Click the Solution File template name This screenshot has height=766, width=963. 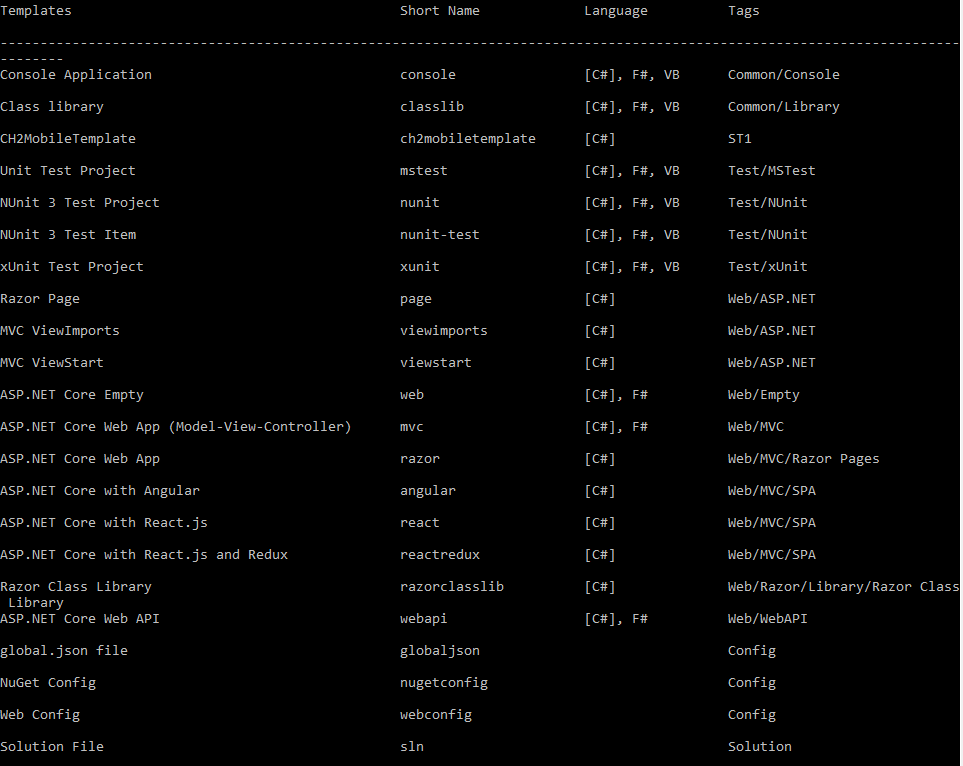pos(52,747)
